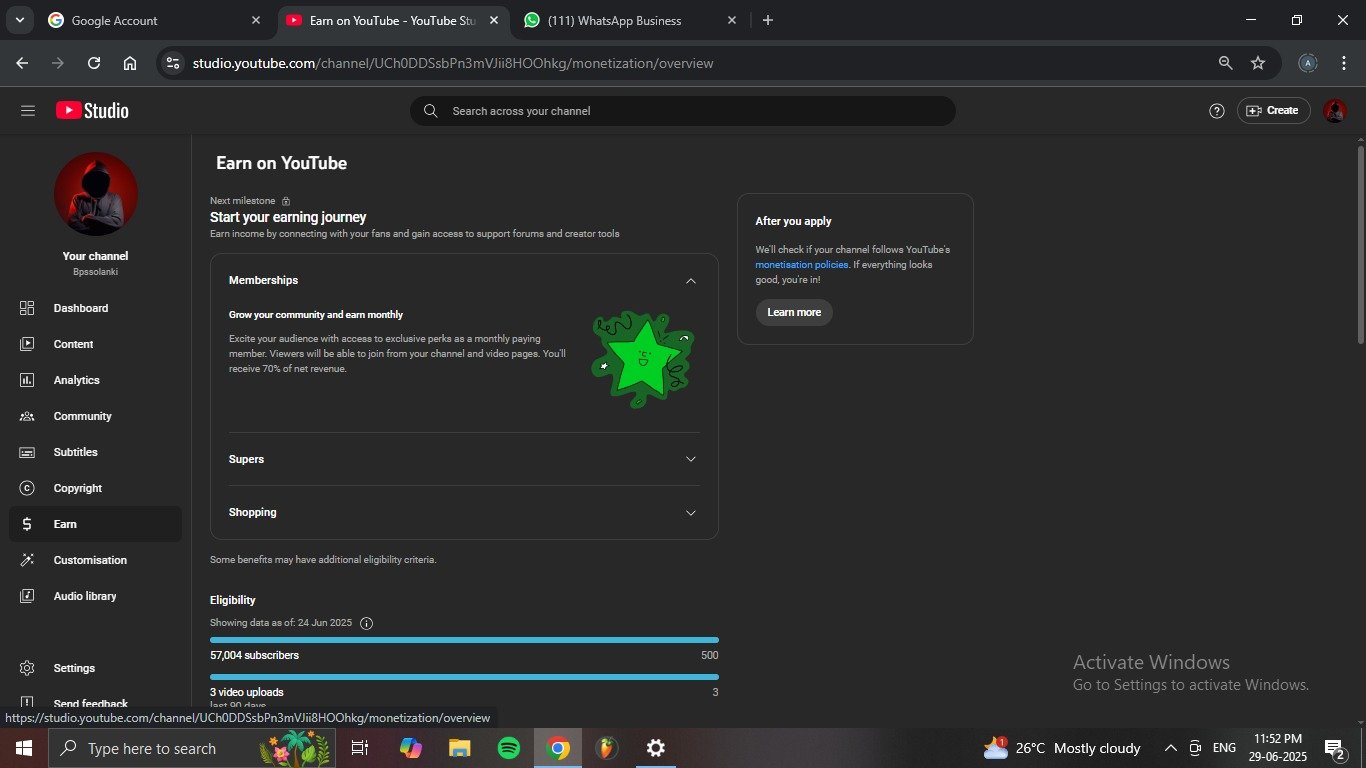Close the Google Account tab
This screenshot has height=768, width=1366.
coord(256,20)
